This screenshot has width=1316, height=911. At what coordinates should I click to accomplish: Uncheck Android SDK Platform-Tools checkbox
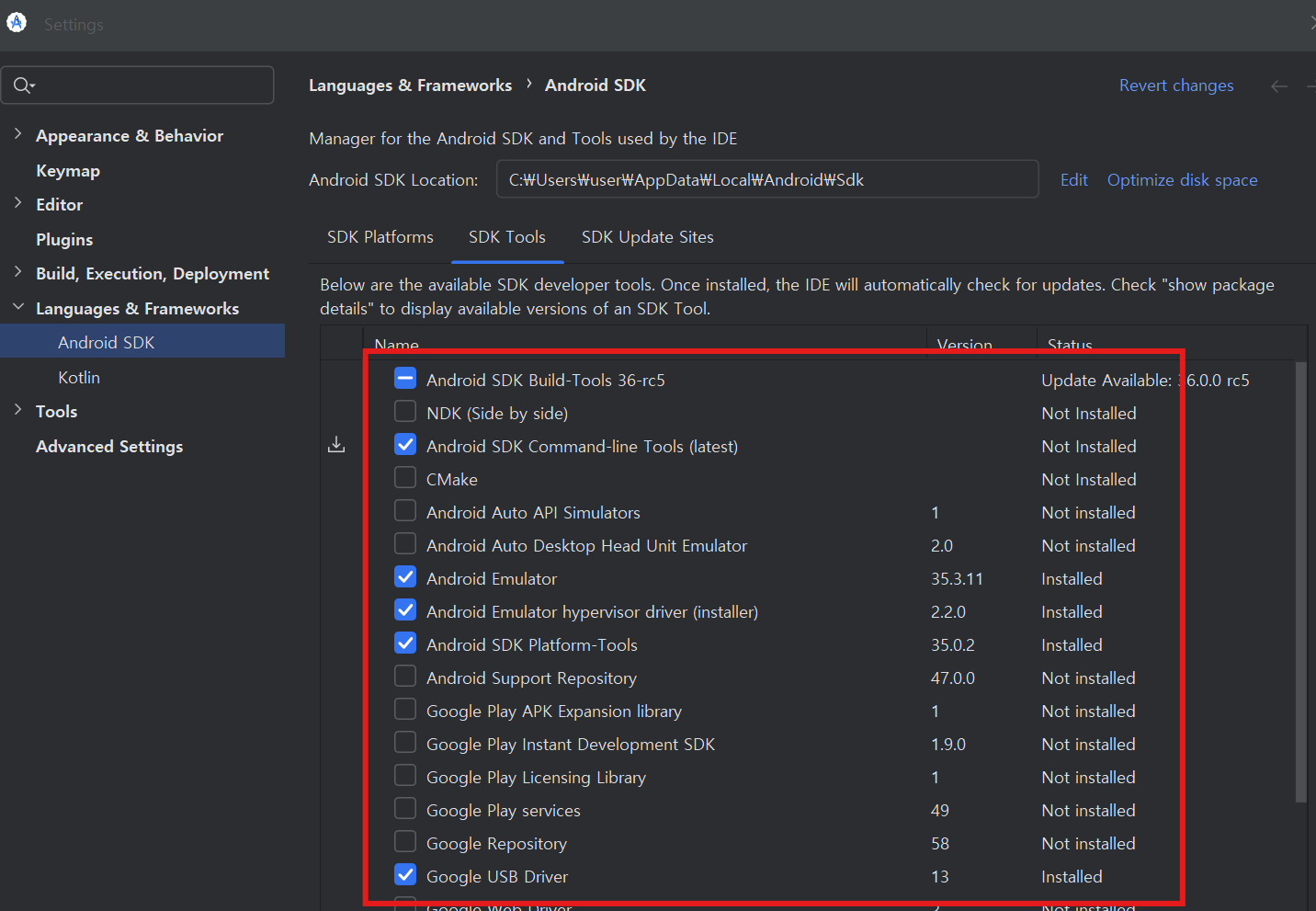tap(405, 643)
